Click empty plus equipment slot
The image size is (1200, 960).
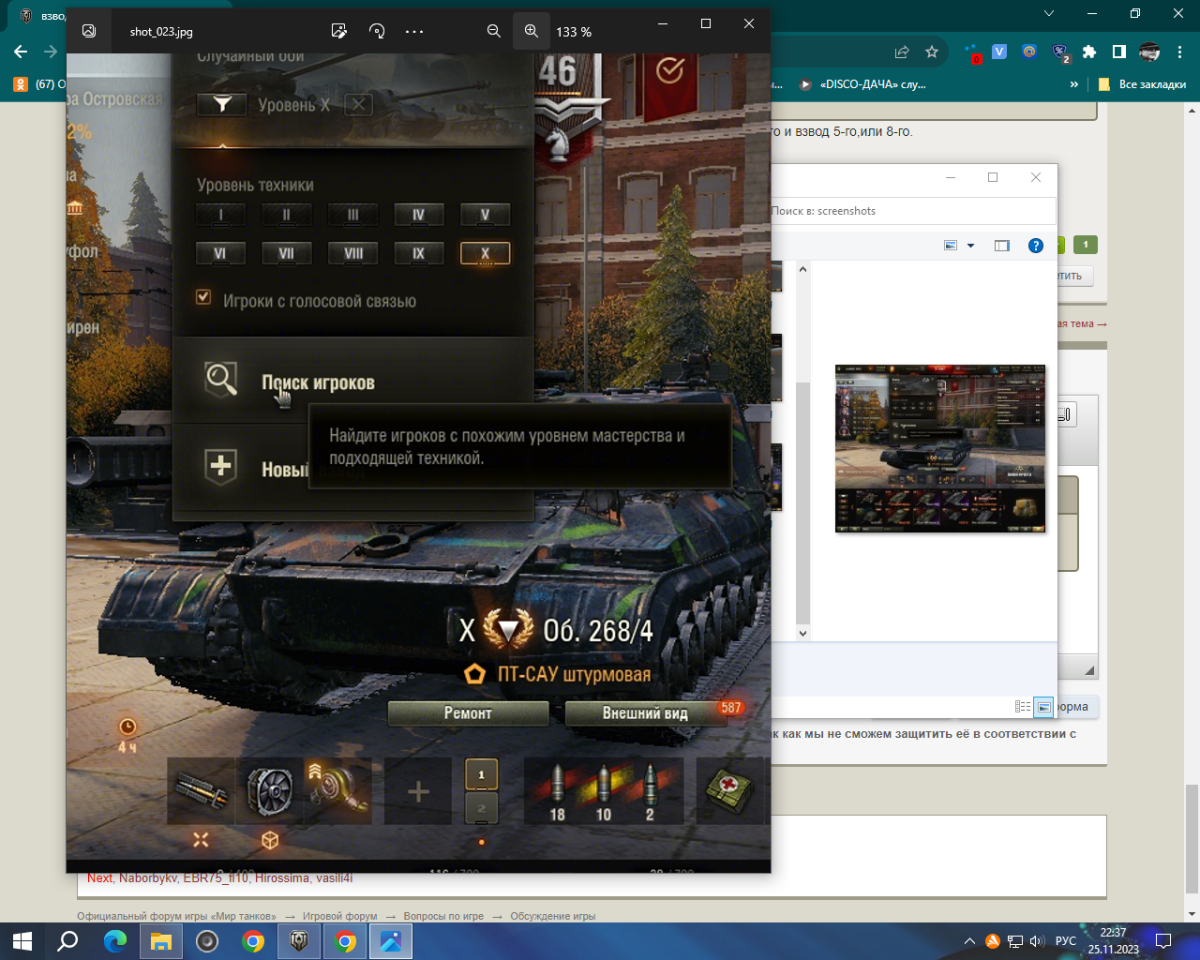(418, 792)
